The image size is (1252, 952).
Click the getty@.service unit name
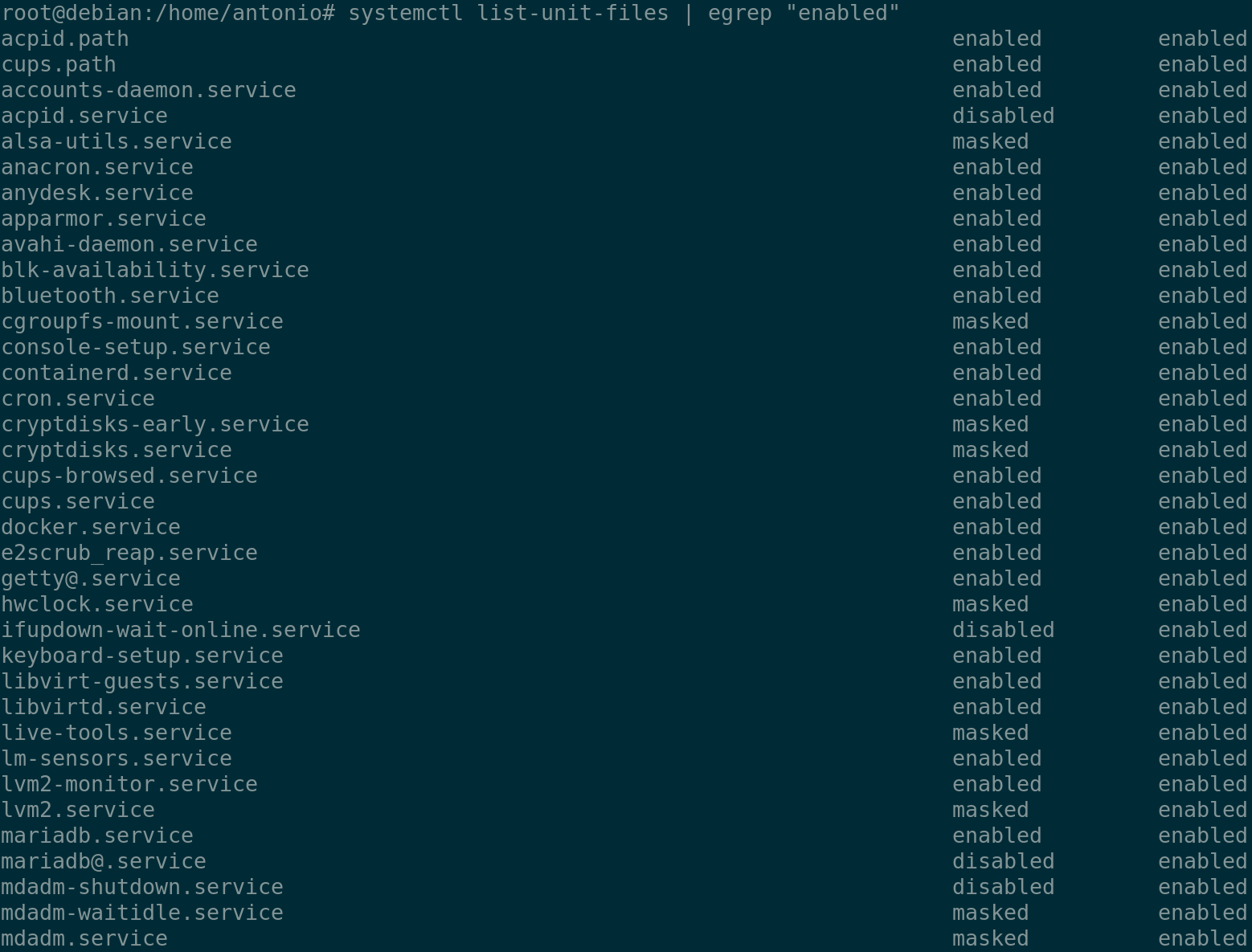coord(91,578)
